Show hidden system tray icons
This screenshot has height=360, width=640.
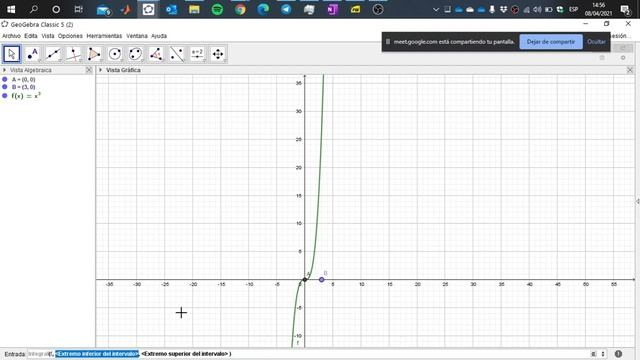click(436, 9)
